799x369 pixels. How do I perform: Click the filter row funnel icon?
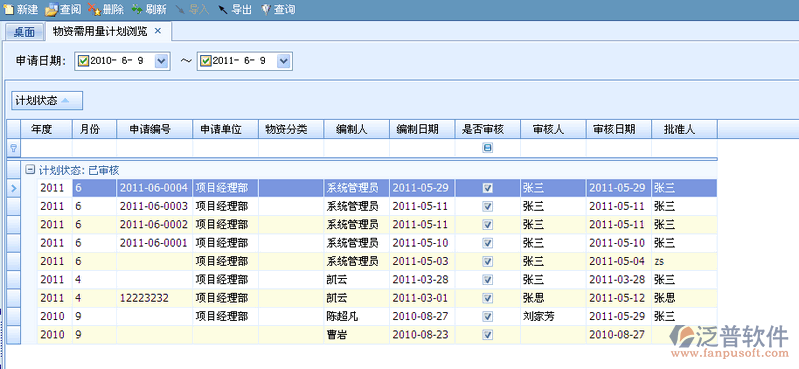(x=13, y=148)
